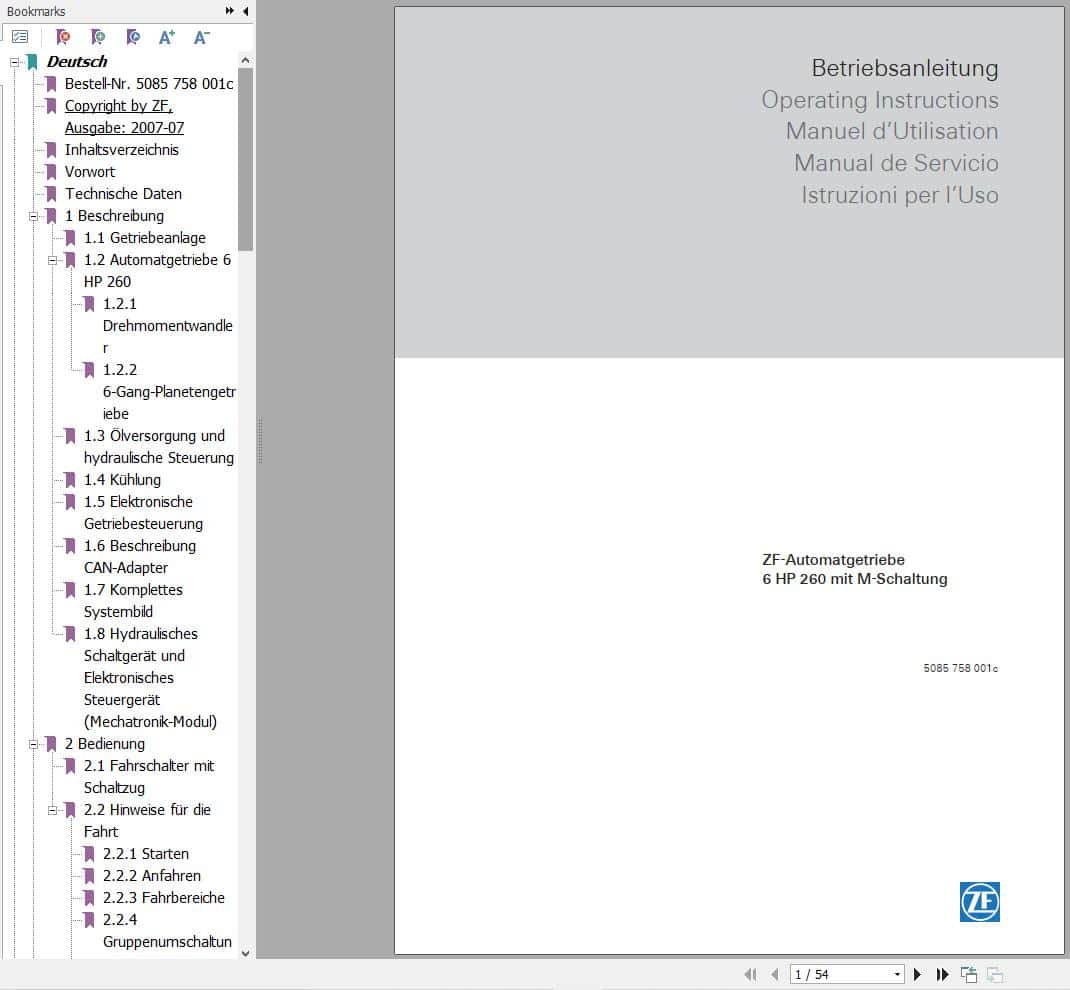Open bookmark 1.7 Komplettes Systembild
This screenshot has height=990, width=1070.
point(133,600)
